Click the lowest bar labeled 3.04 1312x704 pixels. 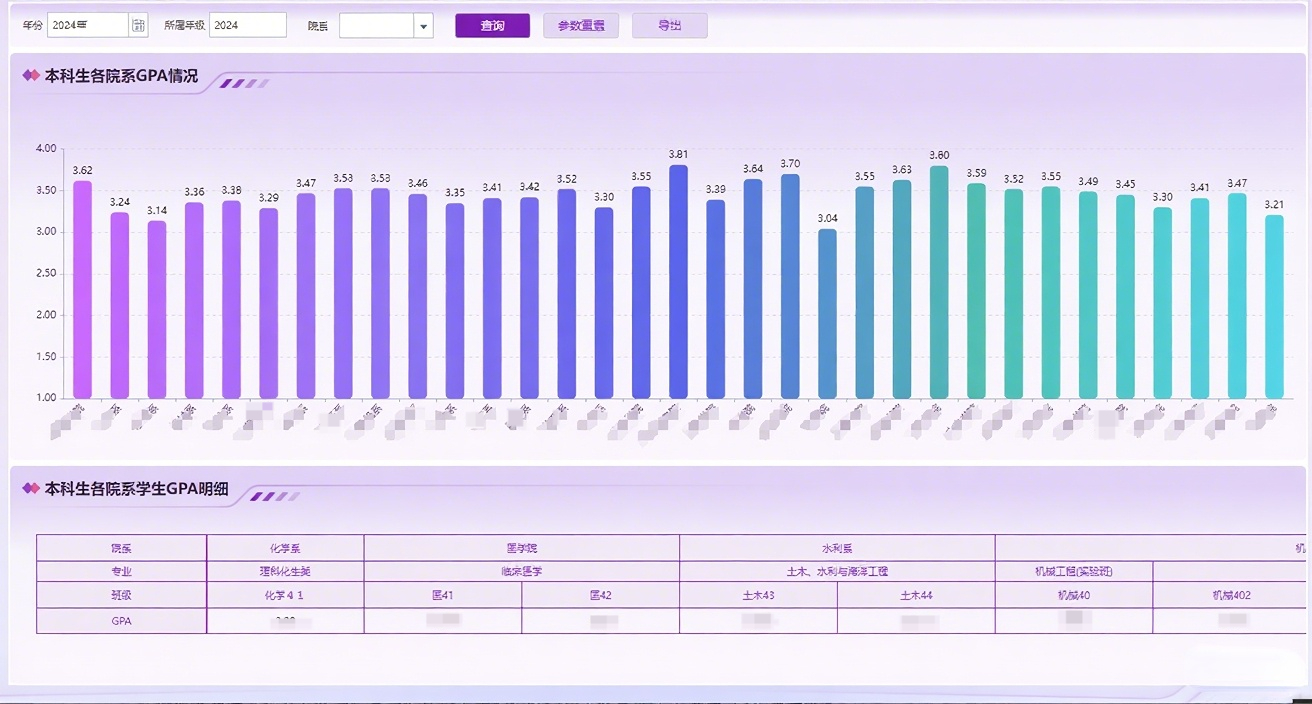827,314
